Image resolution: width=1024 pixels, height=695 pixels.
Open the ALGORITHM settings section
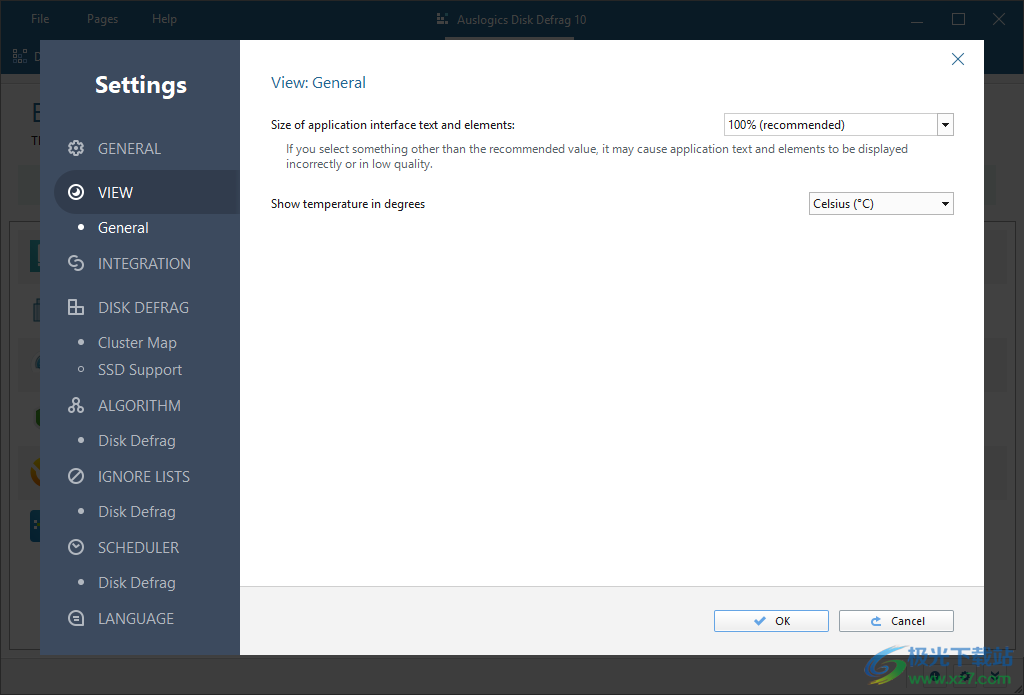[139, 405]
